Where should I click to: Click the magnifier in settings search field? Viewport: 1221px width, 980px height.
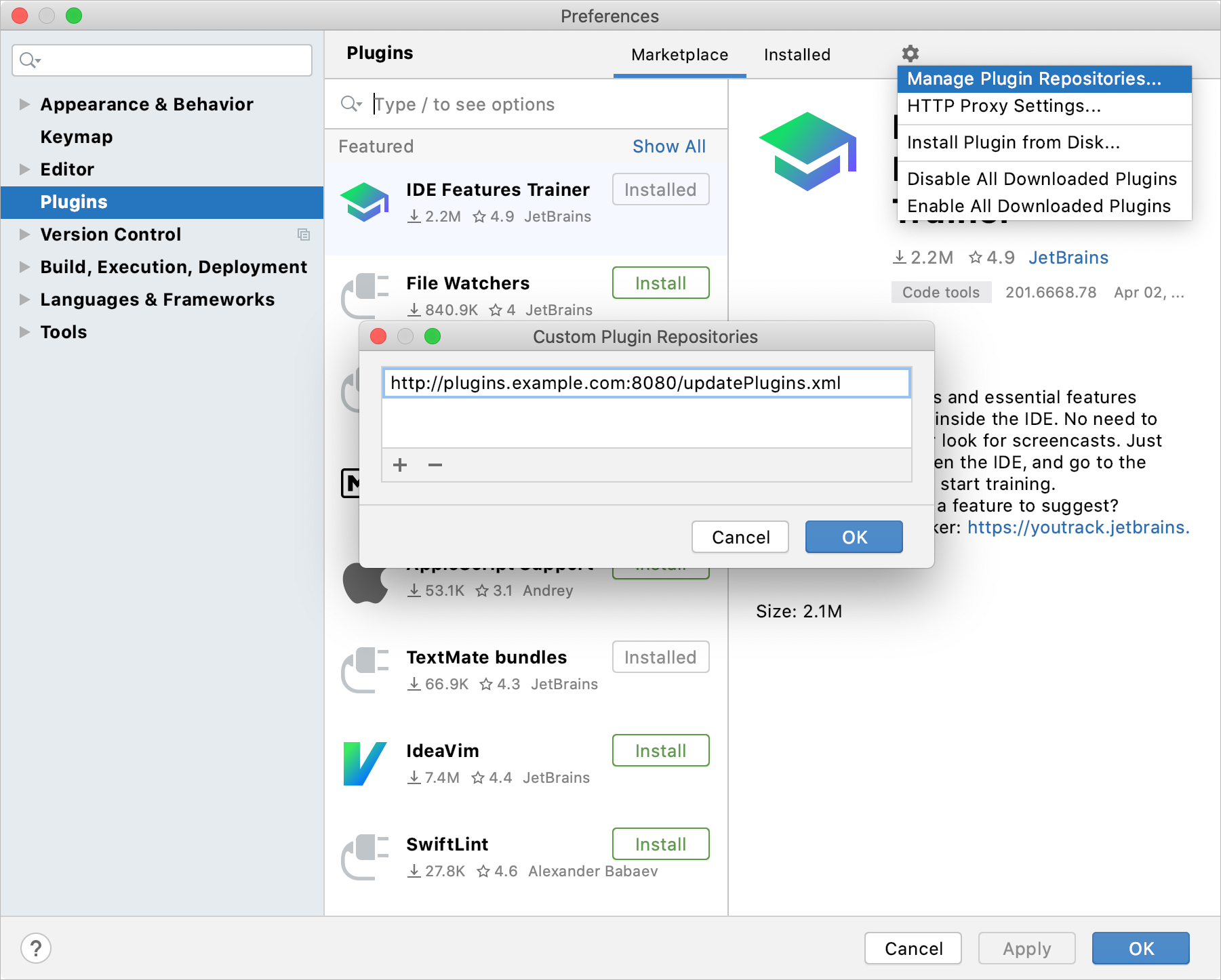[30, 60]
